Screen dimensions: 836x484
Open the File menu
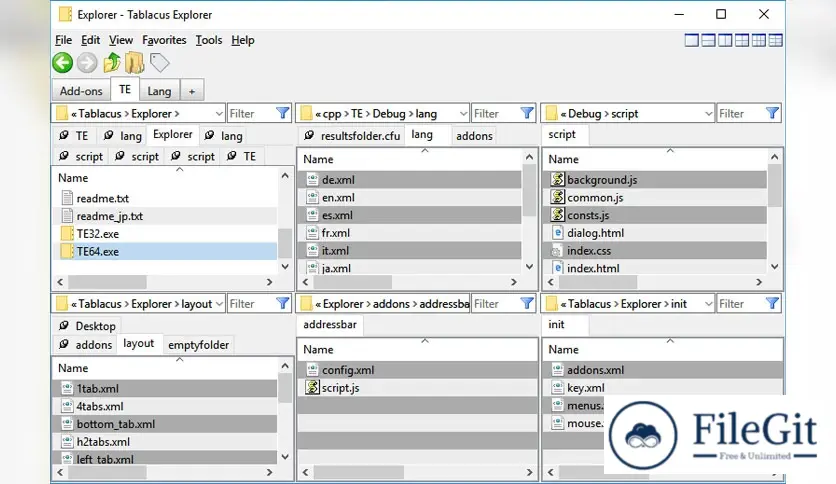(63, 40)
